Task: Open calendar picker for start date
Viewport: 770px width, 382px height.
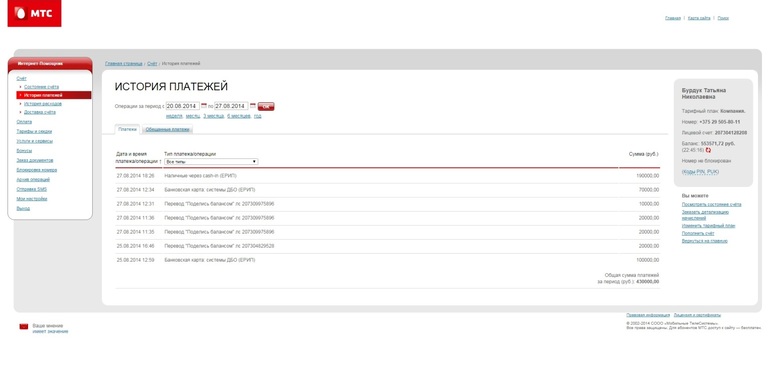Action: tap(204, 106)
